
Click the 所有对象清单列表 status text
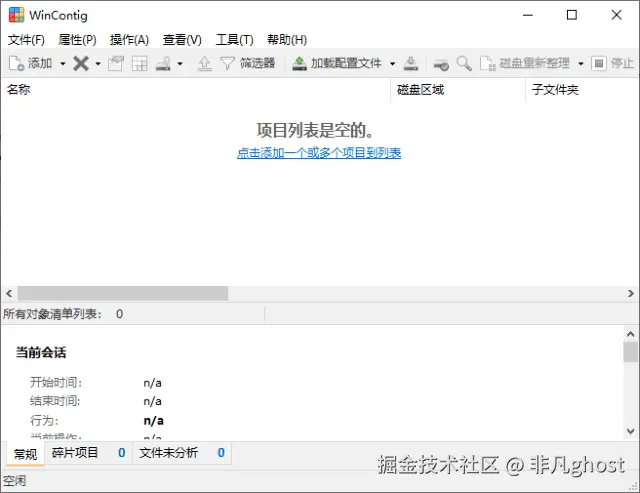coord(52,314)
